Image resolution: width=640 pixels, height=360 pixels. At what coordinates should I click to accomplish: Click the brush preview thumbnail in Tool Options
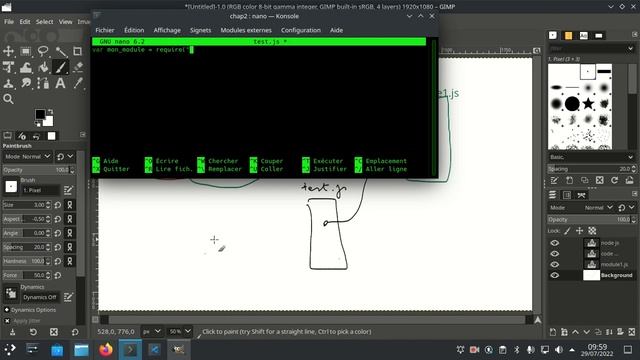click(x=11, y=187)
